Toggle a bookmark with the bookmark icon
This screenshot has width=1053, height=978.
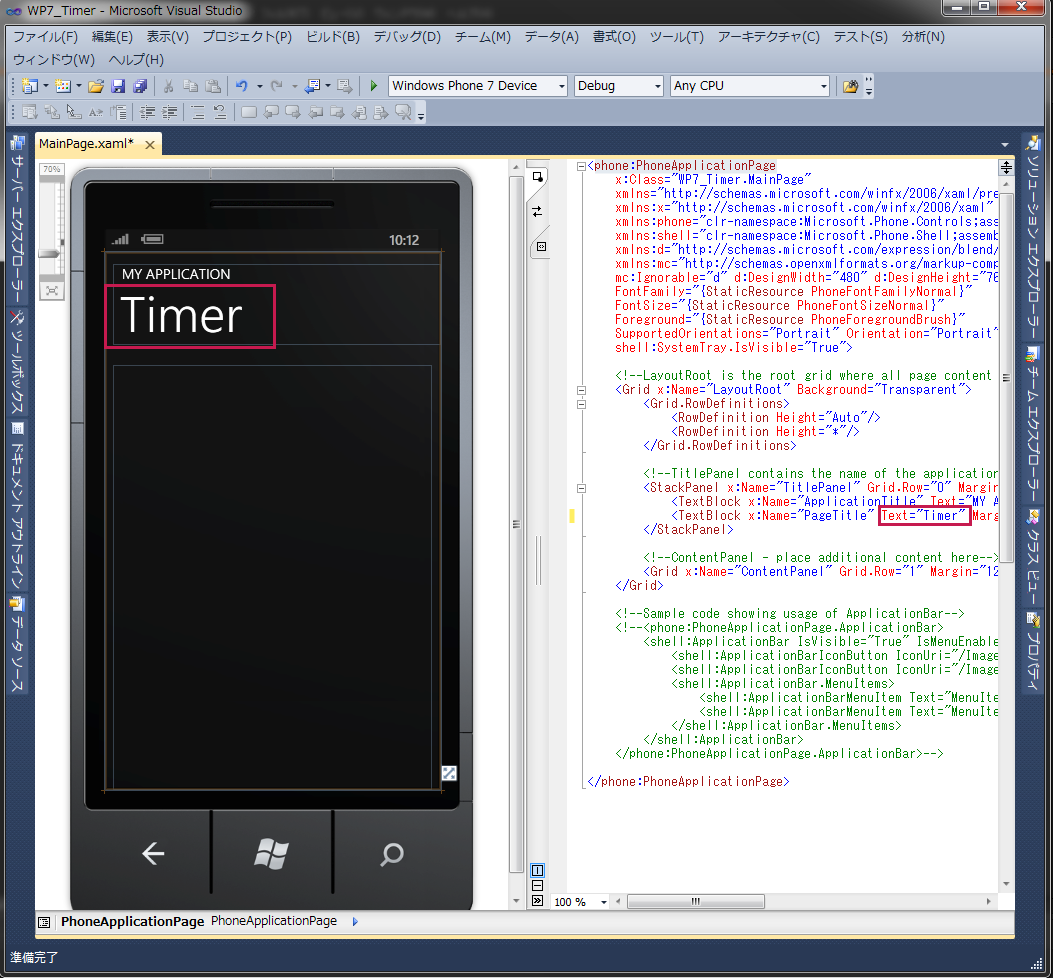(248, 112)
